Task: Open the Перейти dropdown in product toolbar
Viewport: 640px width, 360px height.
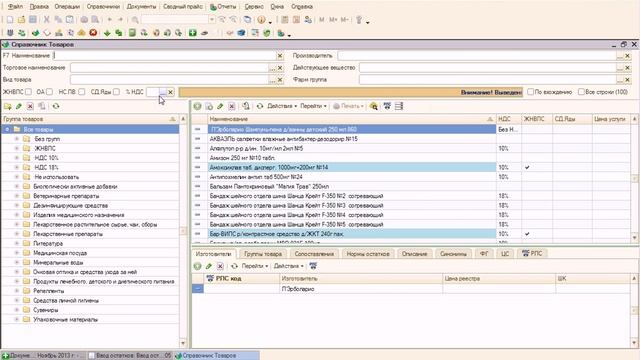Action: [x=313, y=106]
